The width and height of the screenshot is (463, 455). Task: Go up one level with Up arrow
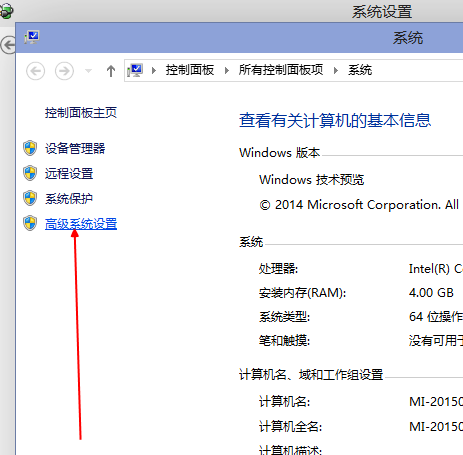tap(111, 71)
